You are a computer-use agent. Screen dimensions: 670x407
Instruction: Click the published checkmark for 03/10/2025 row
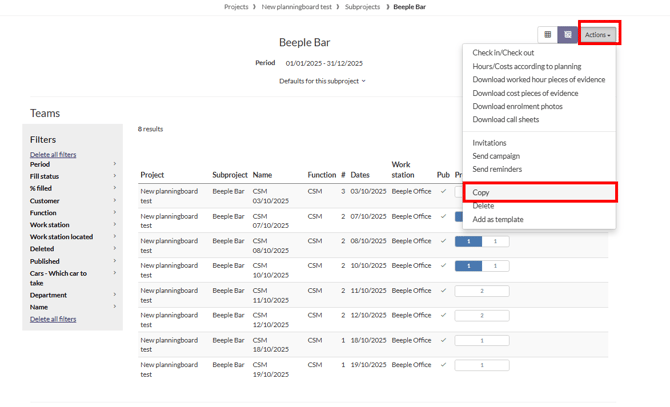point(443,191)
